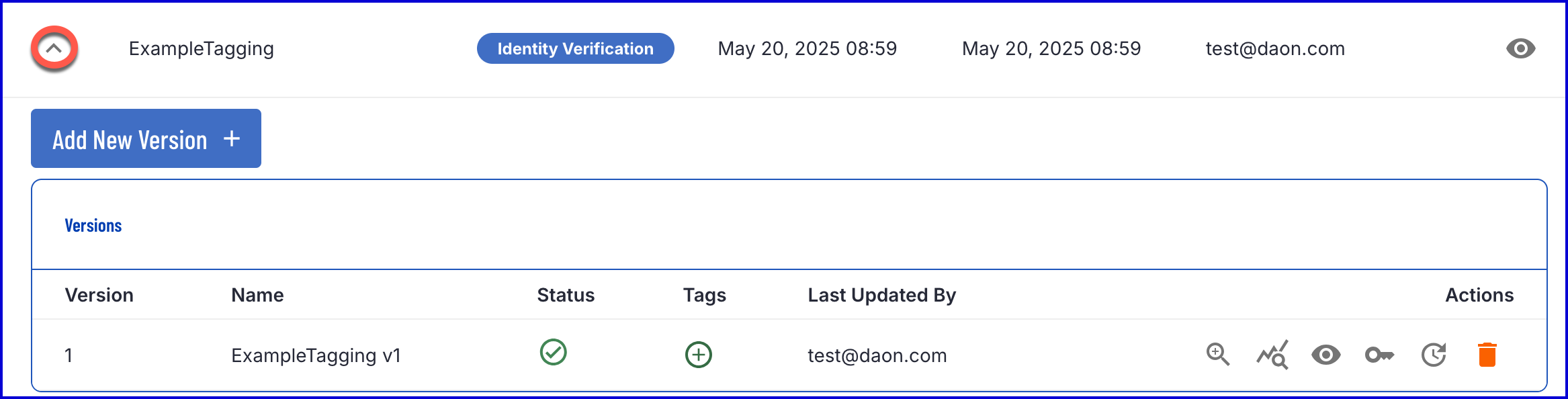View ExampleTagging with top eye icon
Image resolution: width=1568 pixels, height=399 pixels.
1520,48
